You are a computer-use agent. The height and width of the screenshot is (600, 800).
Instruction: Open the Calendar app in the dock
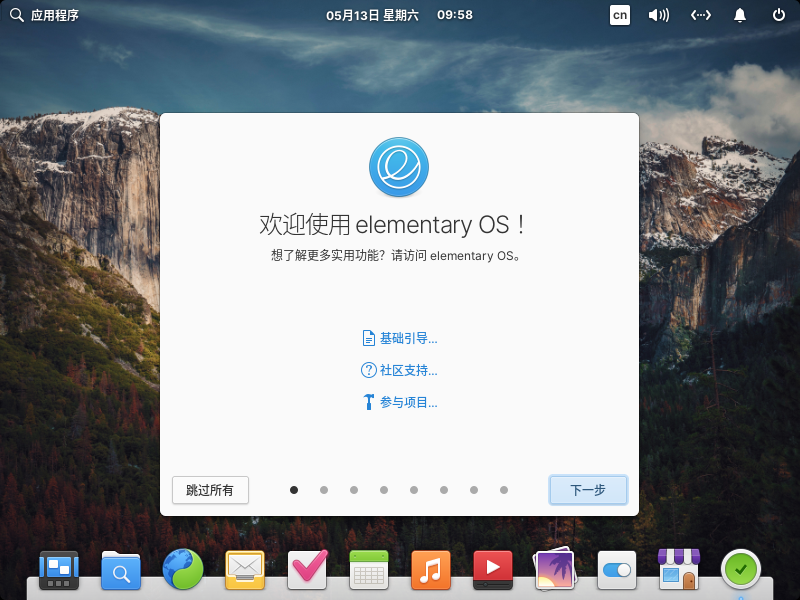(x=369, y=570)
